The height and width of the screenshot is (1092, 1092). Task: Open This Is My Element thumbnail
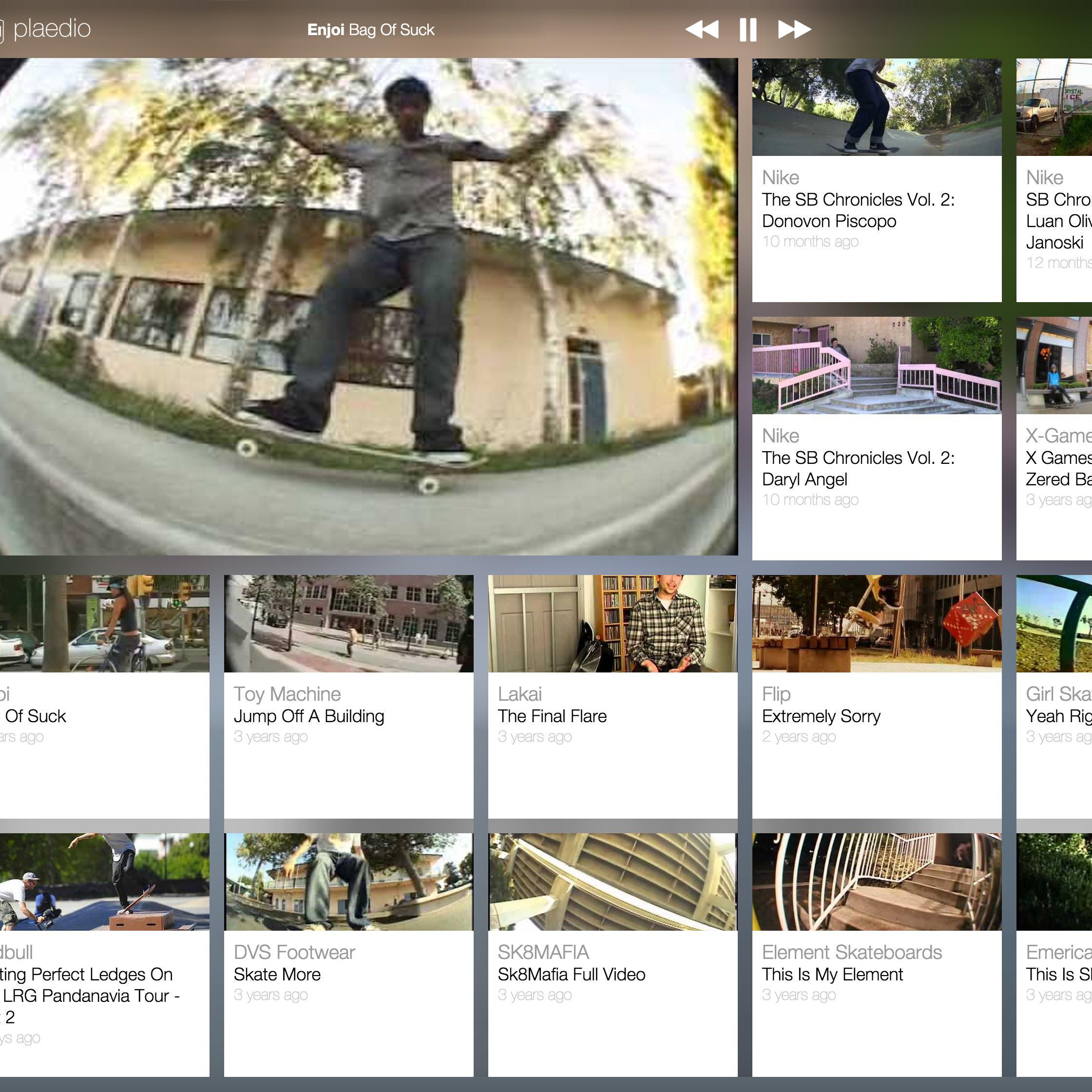point(876,882)
